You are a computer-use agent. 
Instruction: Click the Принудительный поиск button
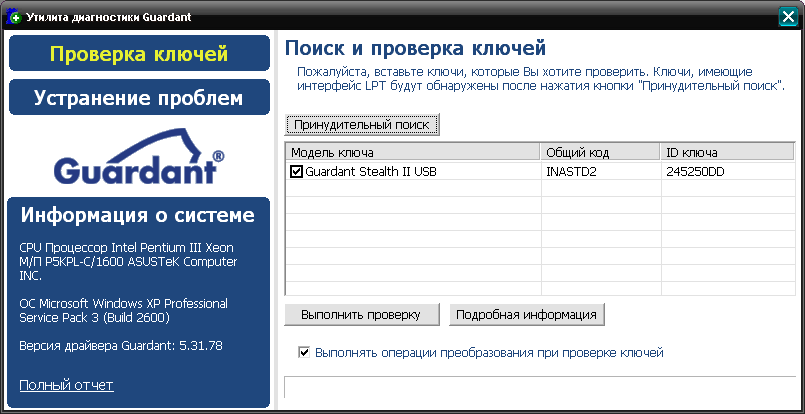[x=362, y=124]
